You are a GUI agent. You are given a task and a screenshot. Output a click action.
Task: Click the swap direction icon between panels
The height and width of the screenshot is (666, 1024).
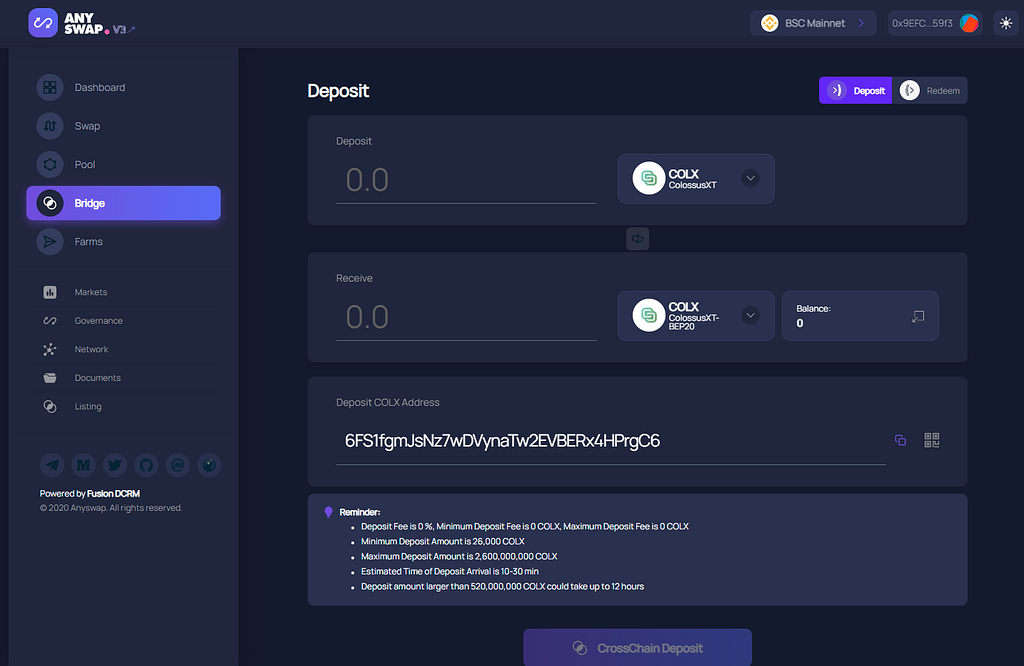pyautogui.click(x=637, y=239)
